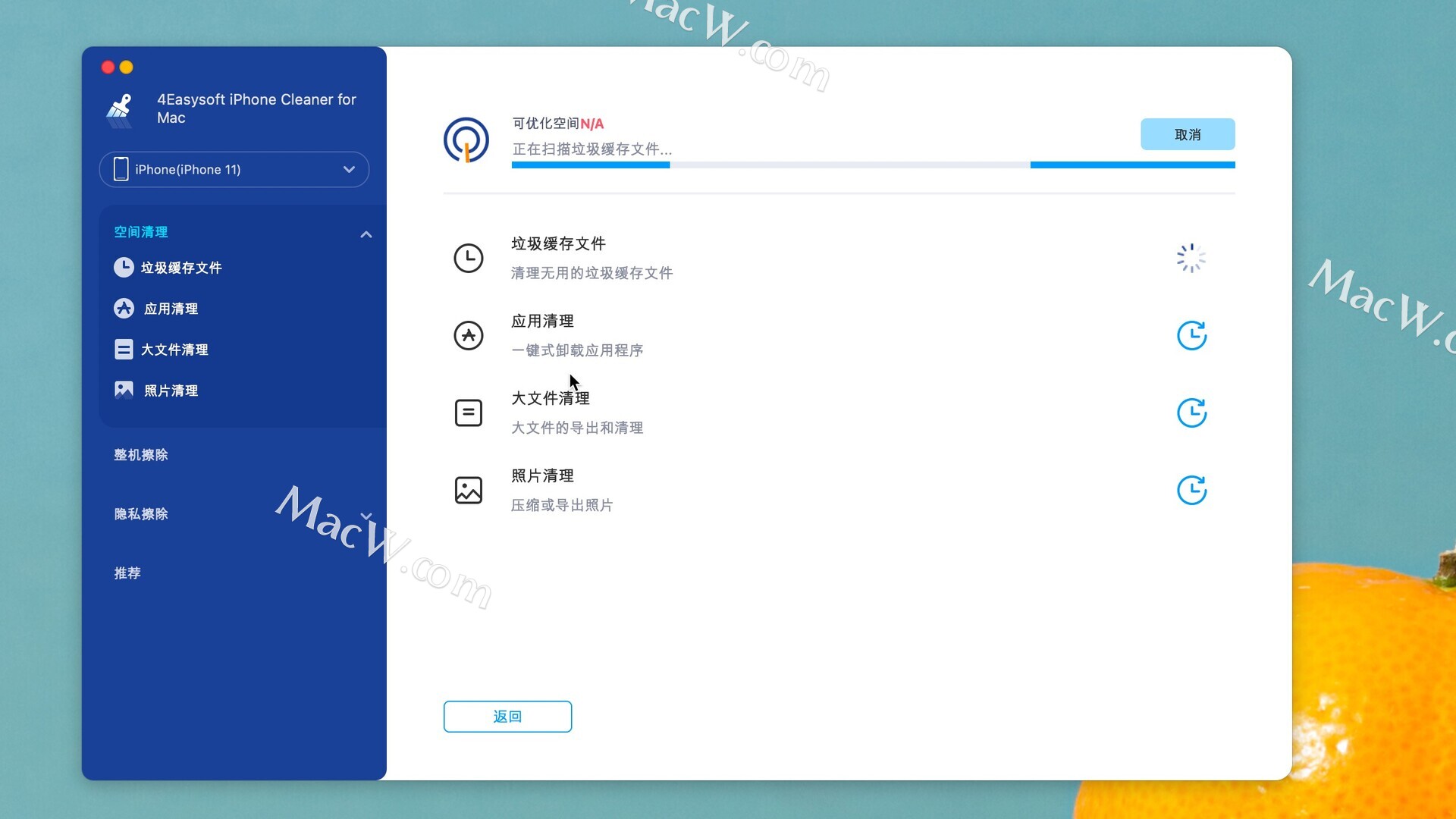This screenshot has width=1456, height=819.
Task: Click the 大文件的导出和清理 description
Action: 577,428
